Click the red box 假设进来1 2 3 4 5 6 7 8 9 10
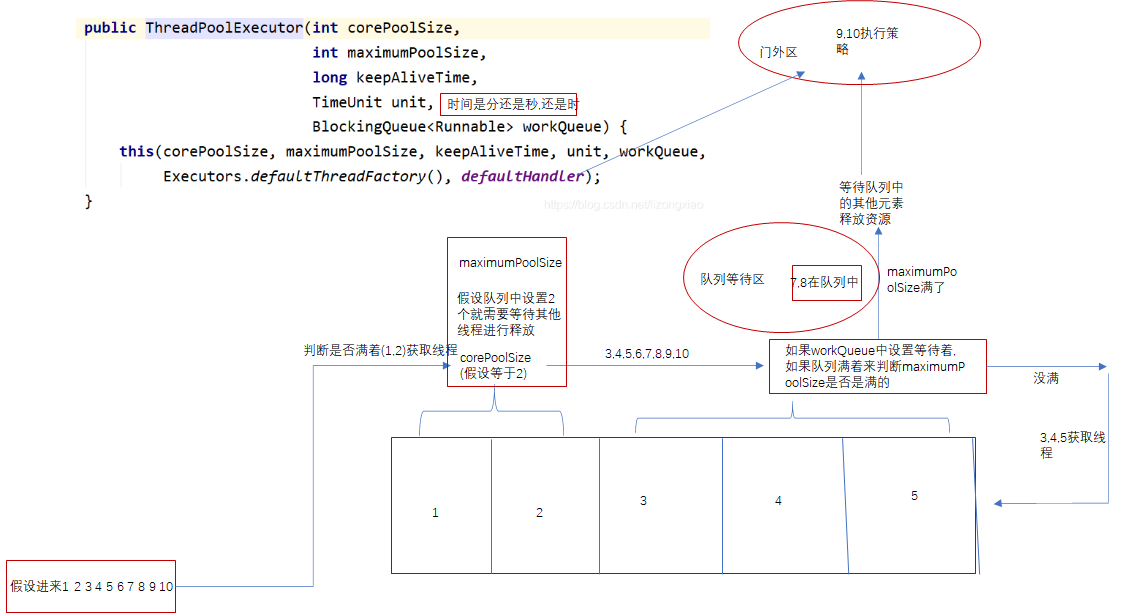 click(x=91, y=586)
